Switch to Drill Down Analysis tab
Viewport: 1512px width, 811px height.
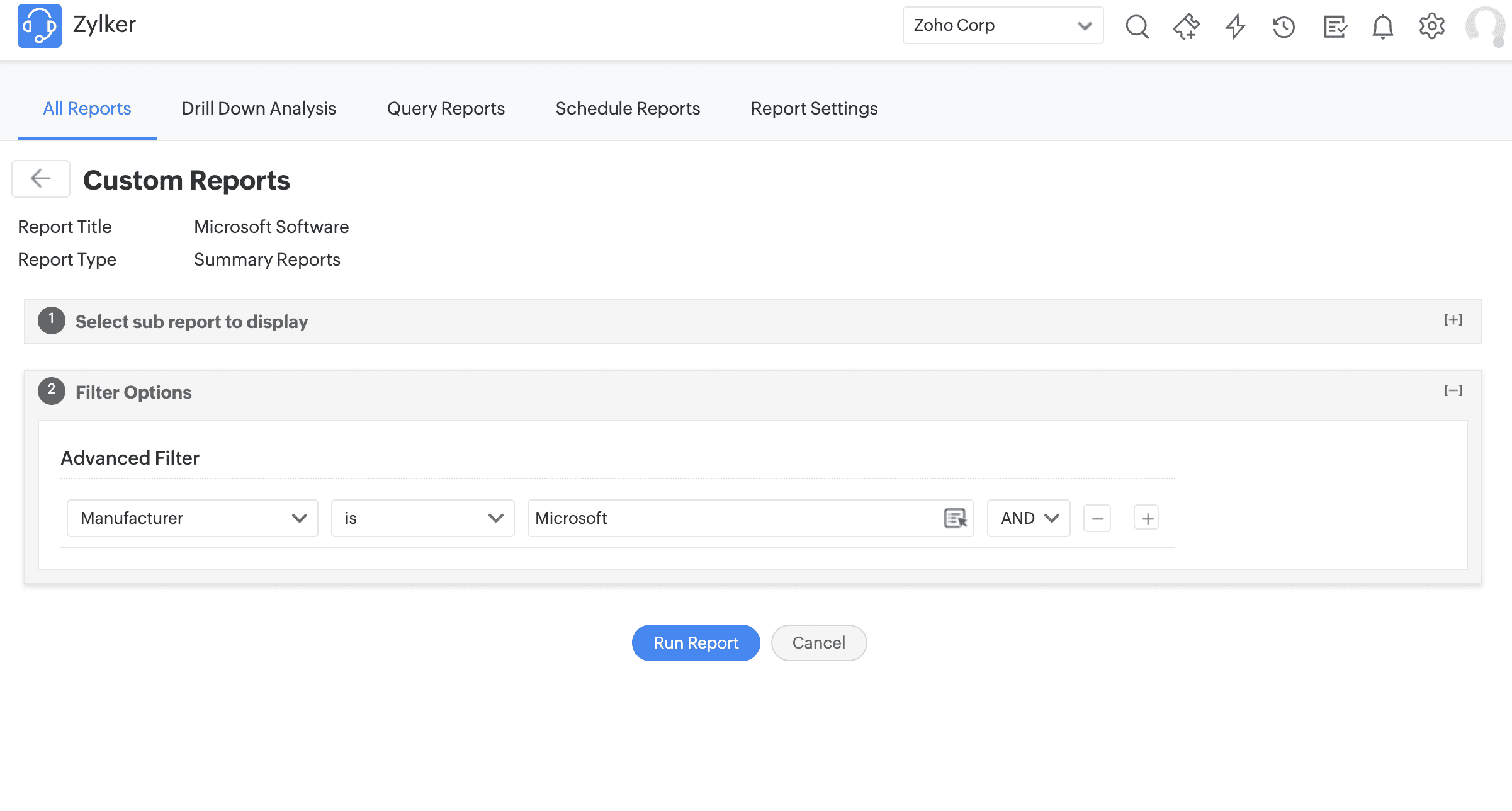(259, 108)
